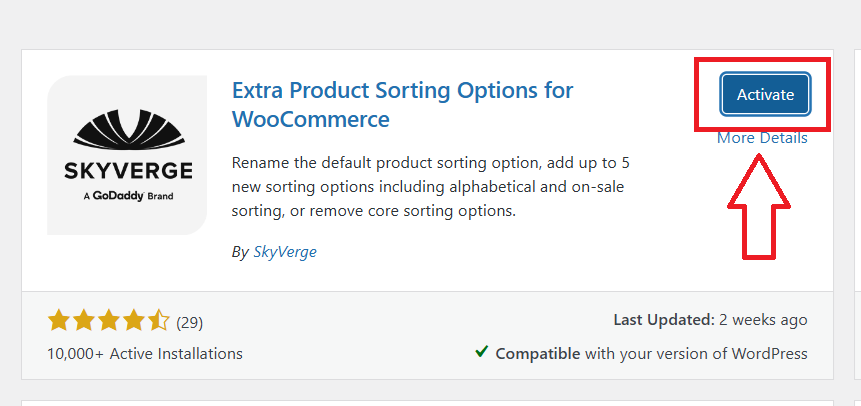The image size is (861, 406).
Task: Click the Compatible with your version text
Action: tap(651, 353)
